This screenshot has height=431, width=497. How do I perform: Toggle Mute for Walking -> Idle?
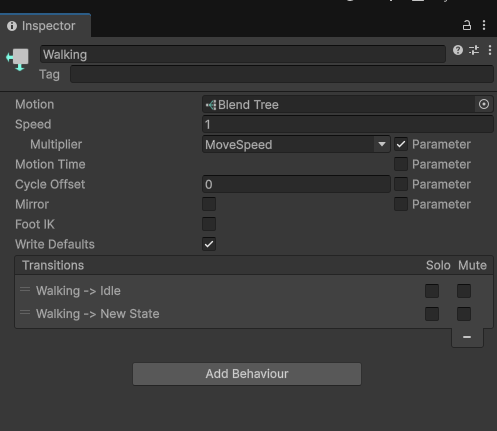click(464, 291)
